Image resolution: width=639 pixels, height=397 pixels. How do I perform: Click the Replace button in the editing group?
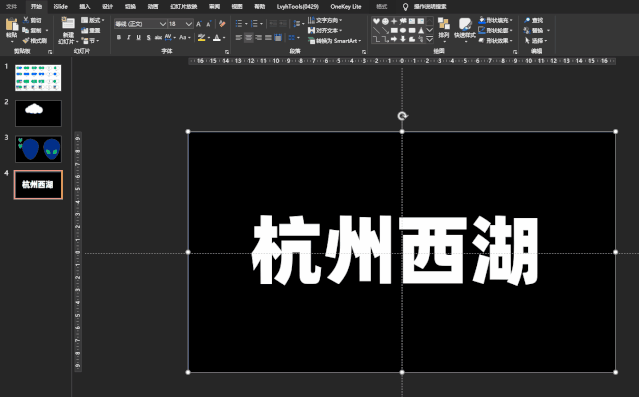pyautogui.click(x=536, y=30)
